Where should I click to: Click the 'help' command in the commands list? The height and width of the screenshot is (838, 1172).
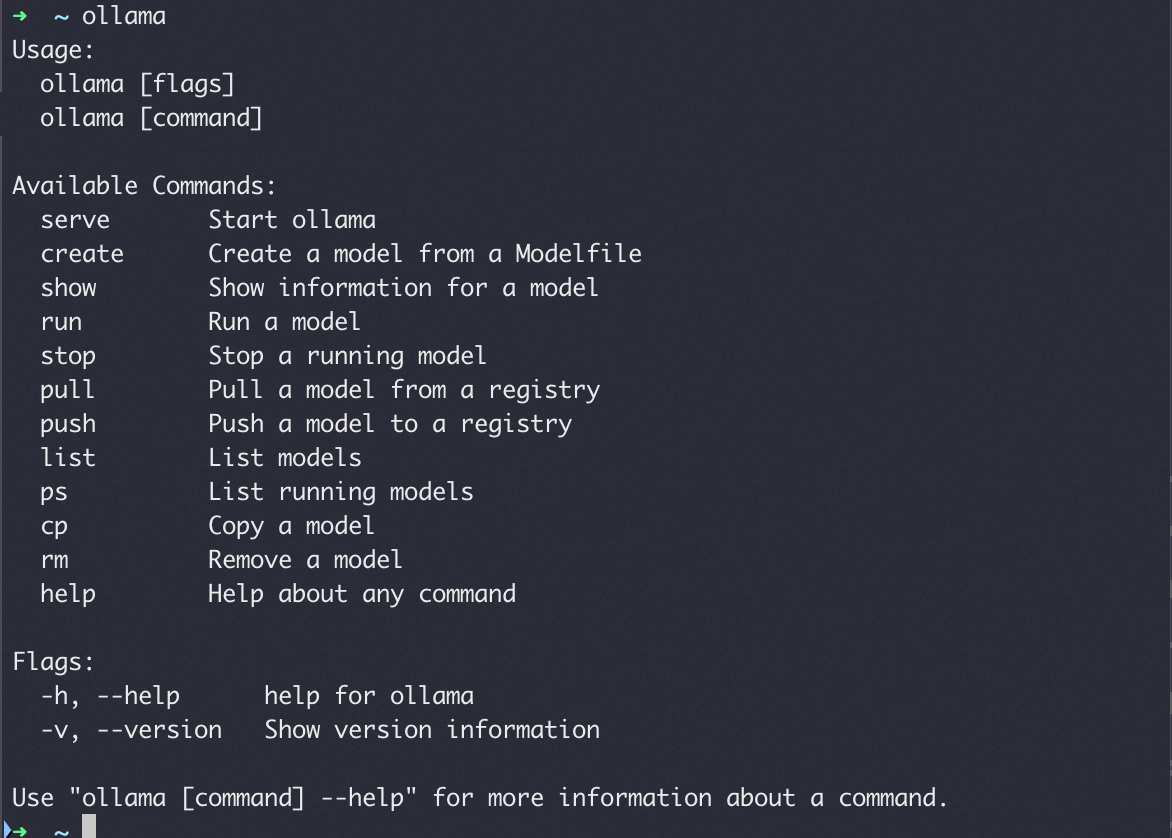click(x=68, y=594)
